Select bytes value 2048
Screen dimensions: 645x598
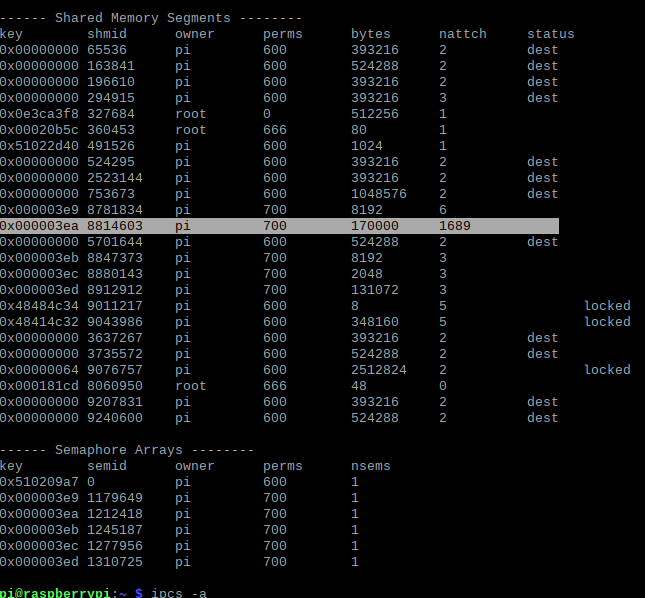[367, 274]
